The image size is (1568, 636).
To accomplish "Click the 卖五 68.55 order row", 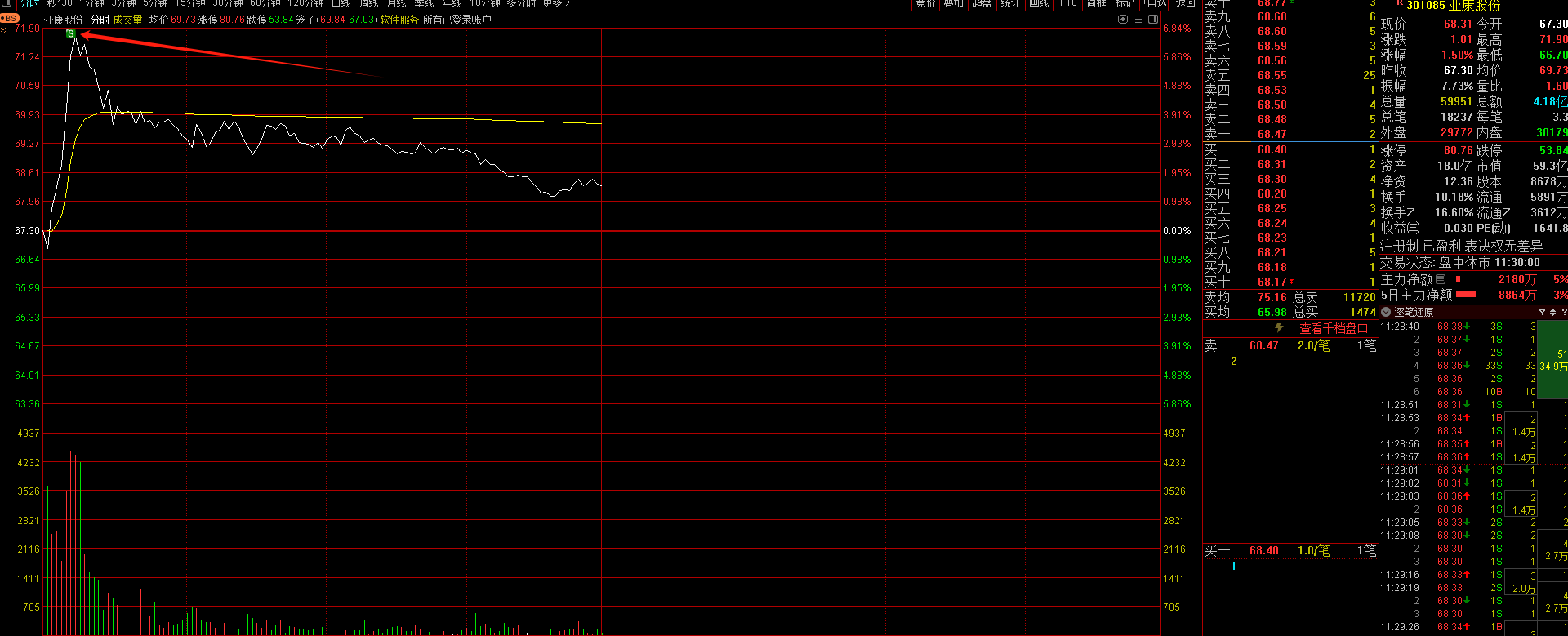I will click(x=1290, y=75).
